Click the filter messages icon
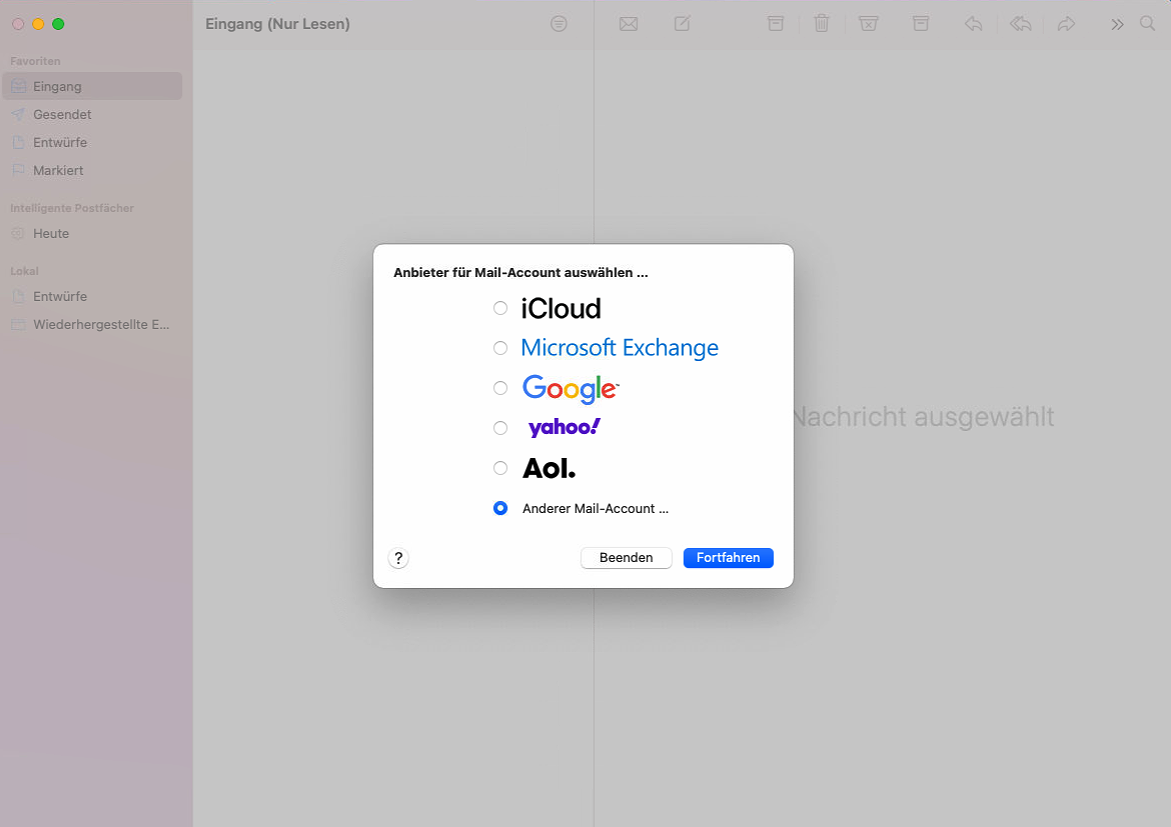The height and width of the screenshot is (827, 1171). (x=559, y=24)
